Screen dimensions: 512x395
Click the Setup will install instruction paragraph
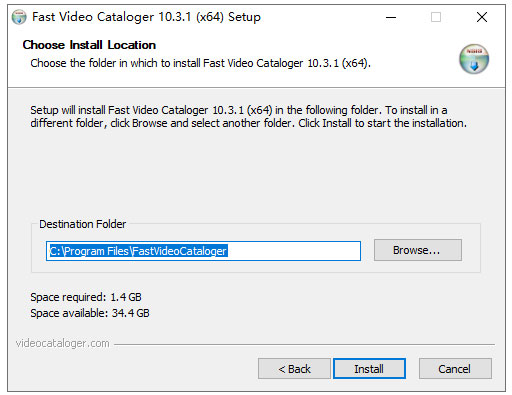coord(248,116)
